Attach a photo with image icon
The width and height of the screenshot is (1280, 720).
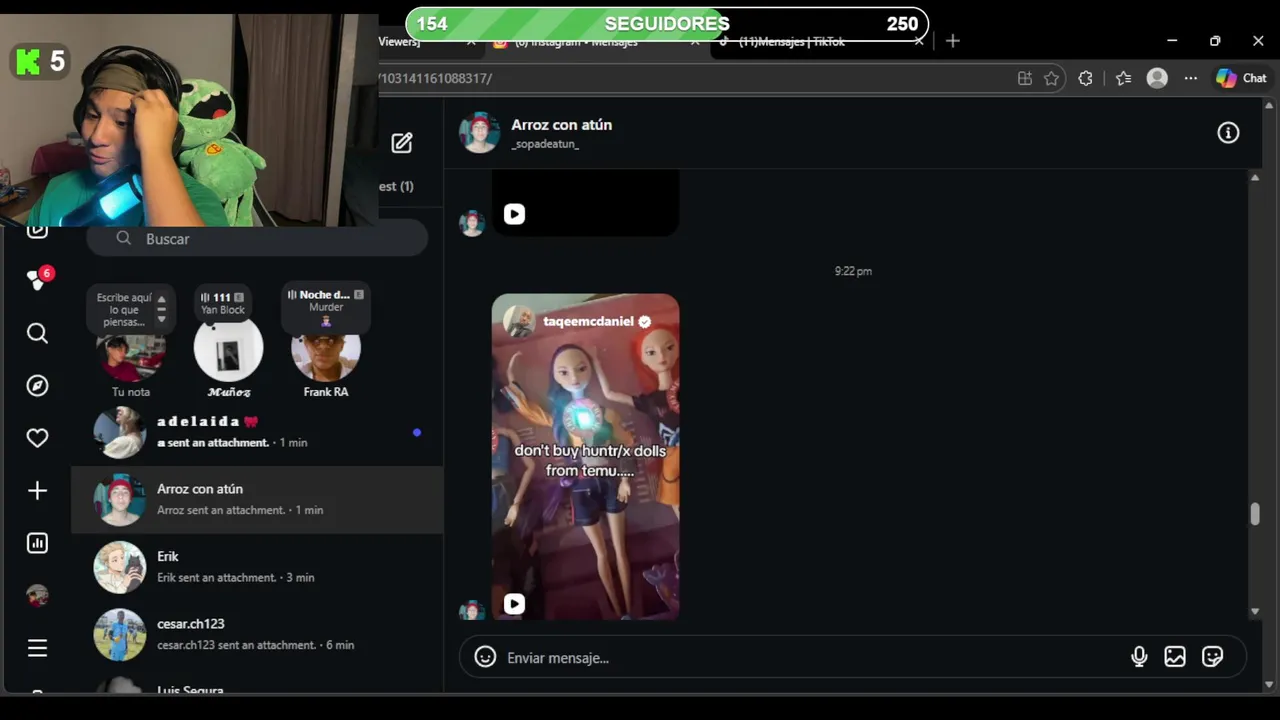(x=1175, y=657)
